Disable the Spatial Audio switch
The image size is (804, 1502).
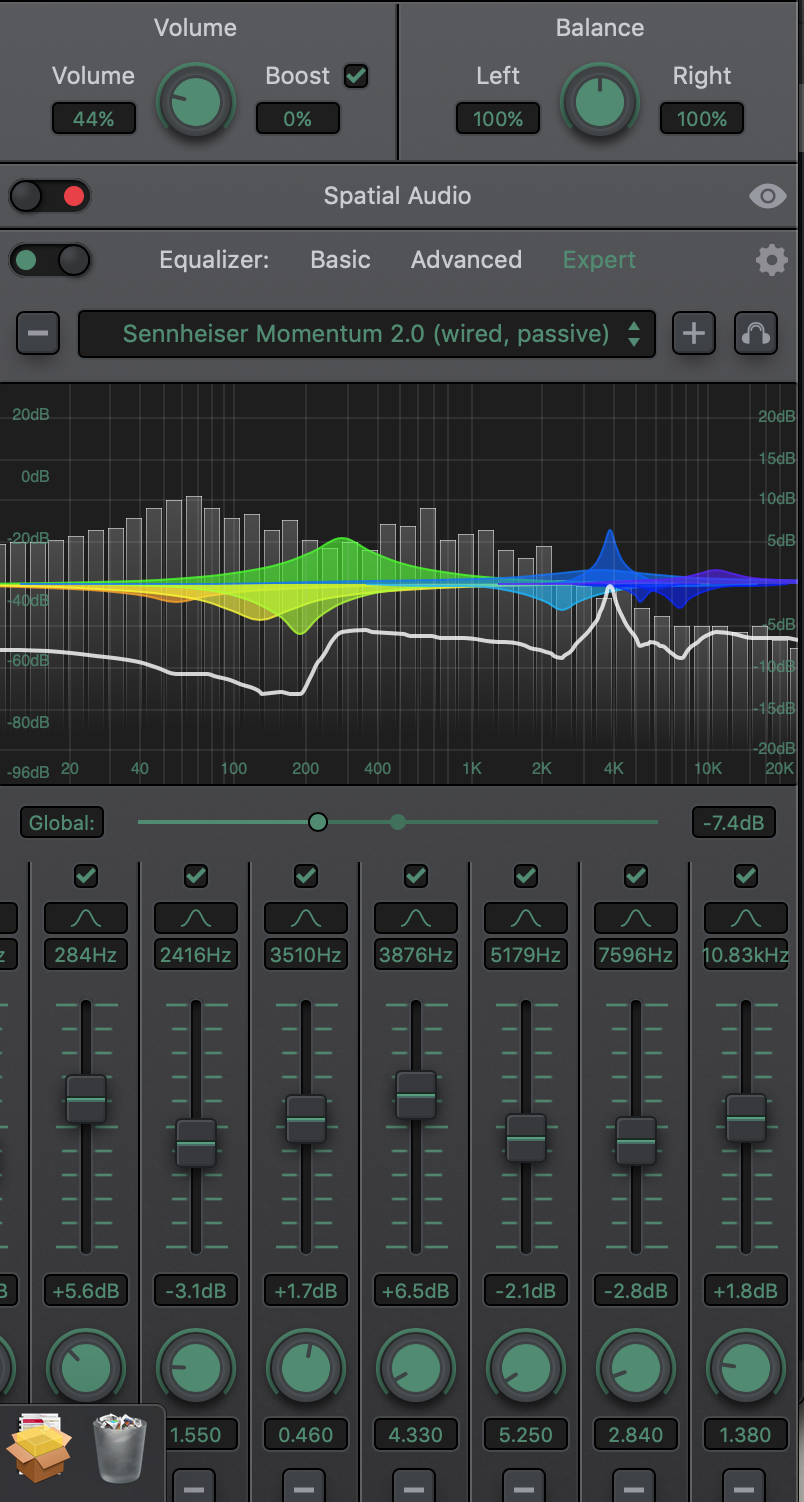49,196
